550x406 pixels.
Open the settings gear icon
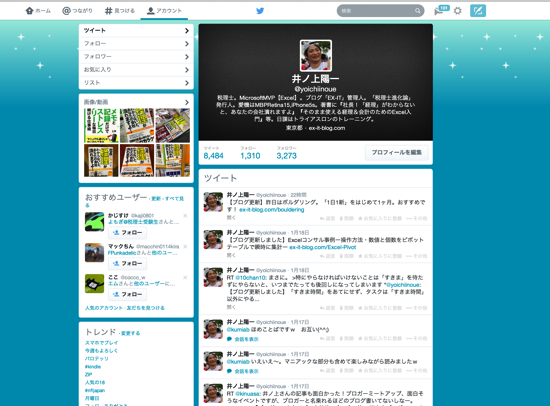(x=457, y=11)
